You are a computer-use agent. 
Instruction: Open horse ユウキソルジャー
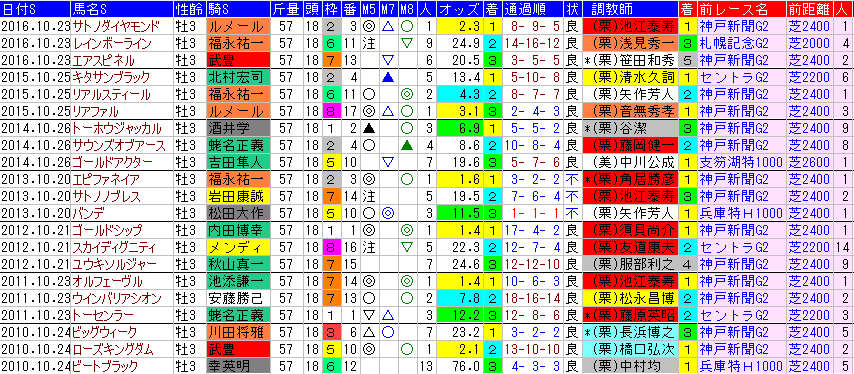tap(114, 264)
